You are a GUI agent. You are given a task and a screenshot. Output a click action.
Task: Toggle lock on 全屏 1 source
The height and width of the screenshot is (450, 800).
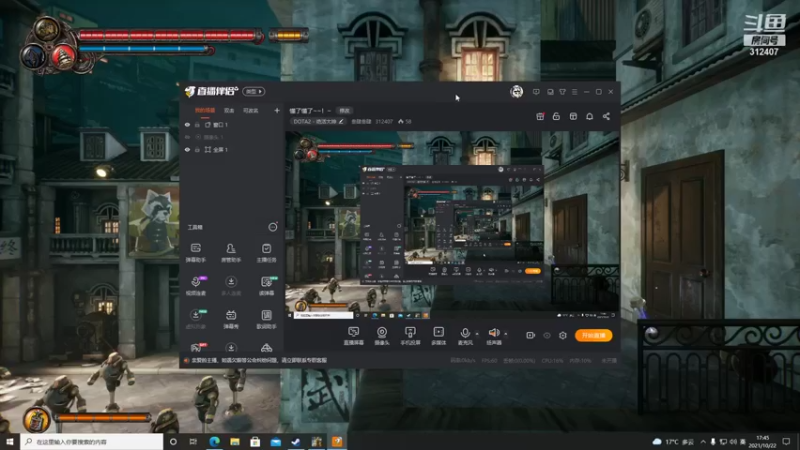click(x=197, y=149)
